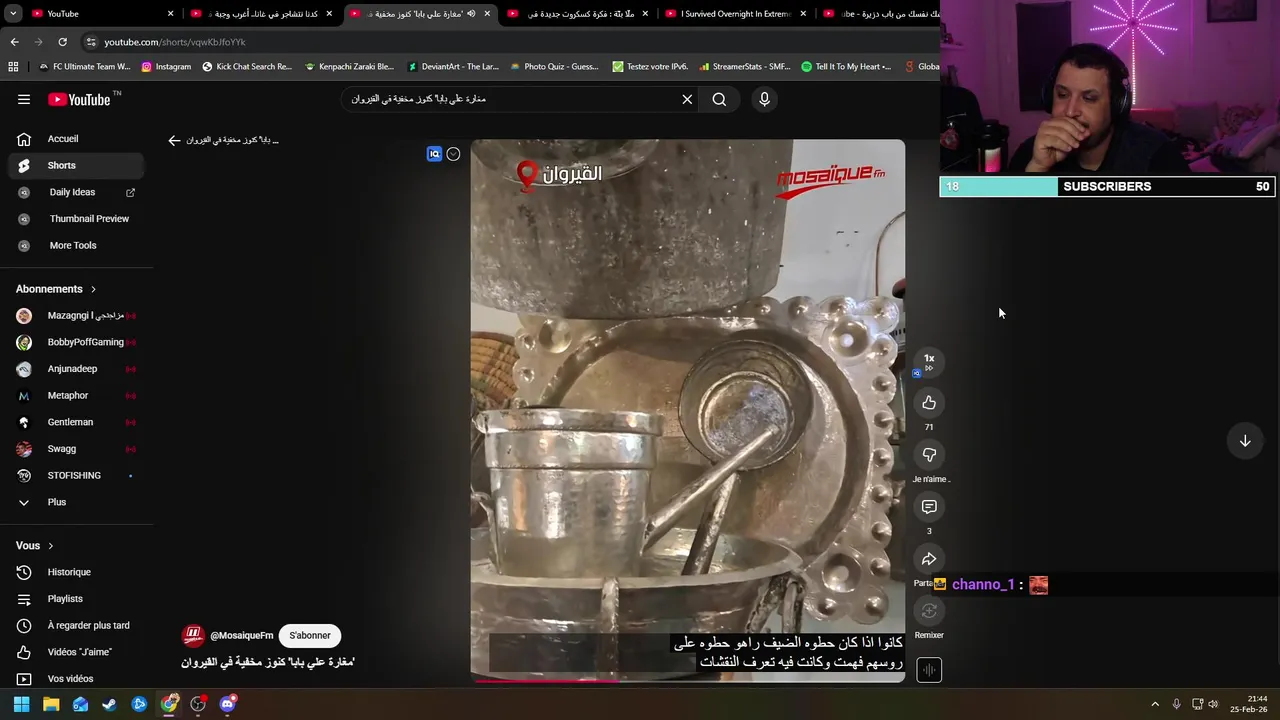Open the Instagram bookmark
The height and width of the screenshot is (720, 1280).
(166, 67)
